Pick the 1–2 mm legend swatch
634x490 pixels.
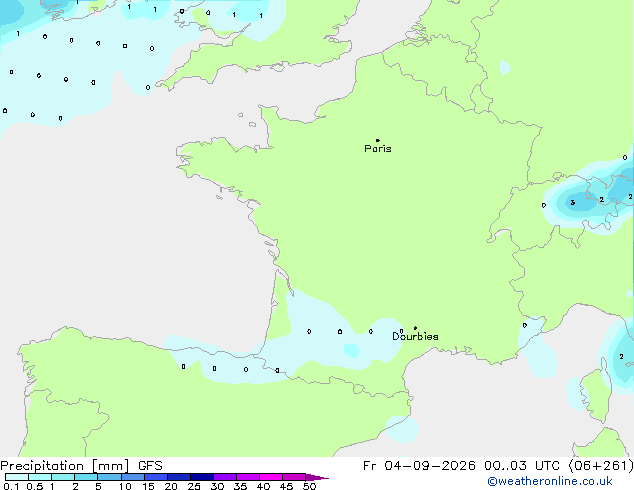[x=63, y=477]
